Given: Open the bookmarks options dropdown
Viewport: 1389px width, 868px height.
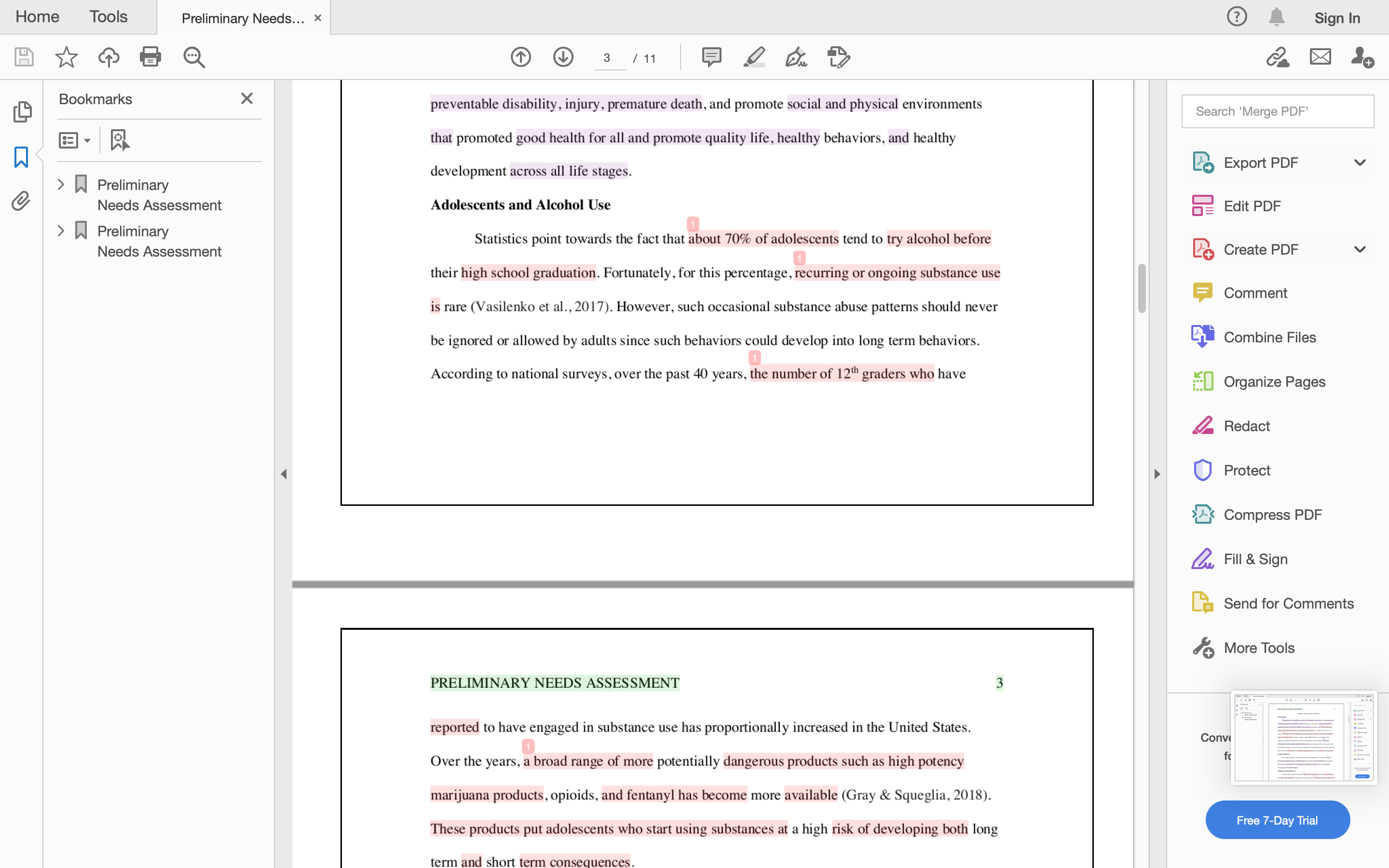Looking at the screenshot, I should (x=75, y=140).
